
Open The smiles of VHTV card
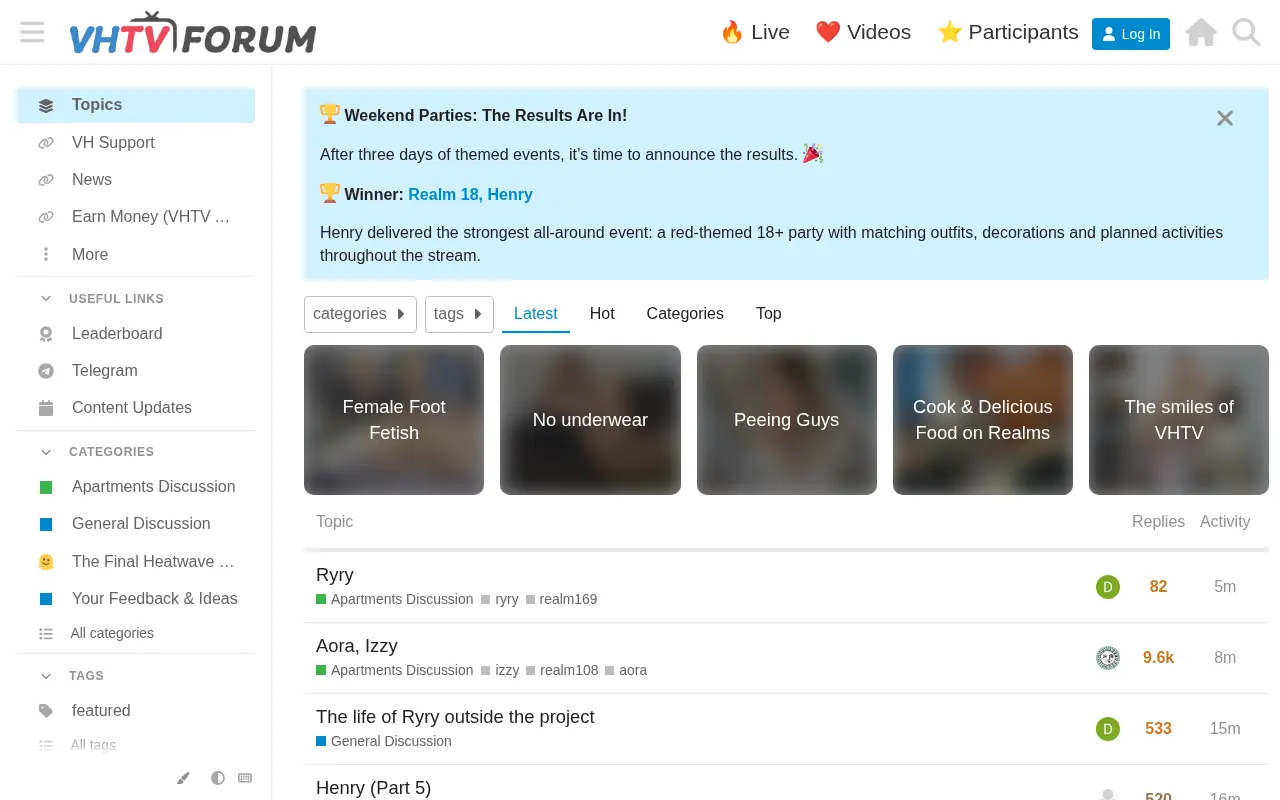click(x=1179, y=420)
